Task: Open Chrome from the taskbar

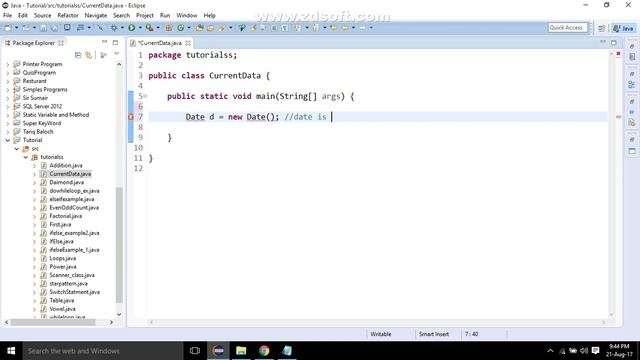Action: coord(264,350)
